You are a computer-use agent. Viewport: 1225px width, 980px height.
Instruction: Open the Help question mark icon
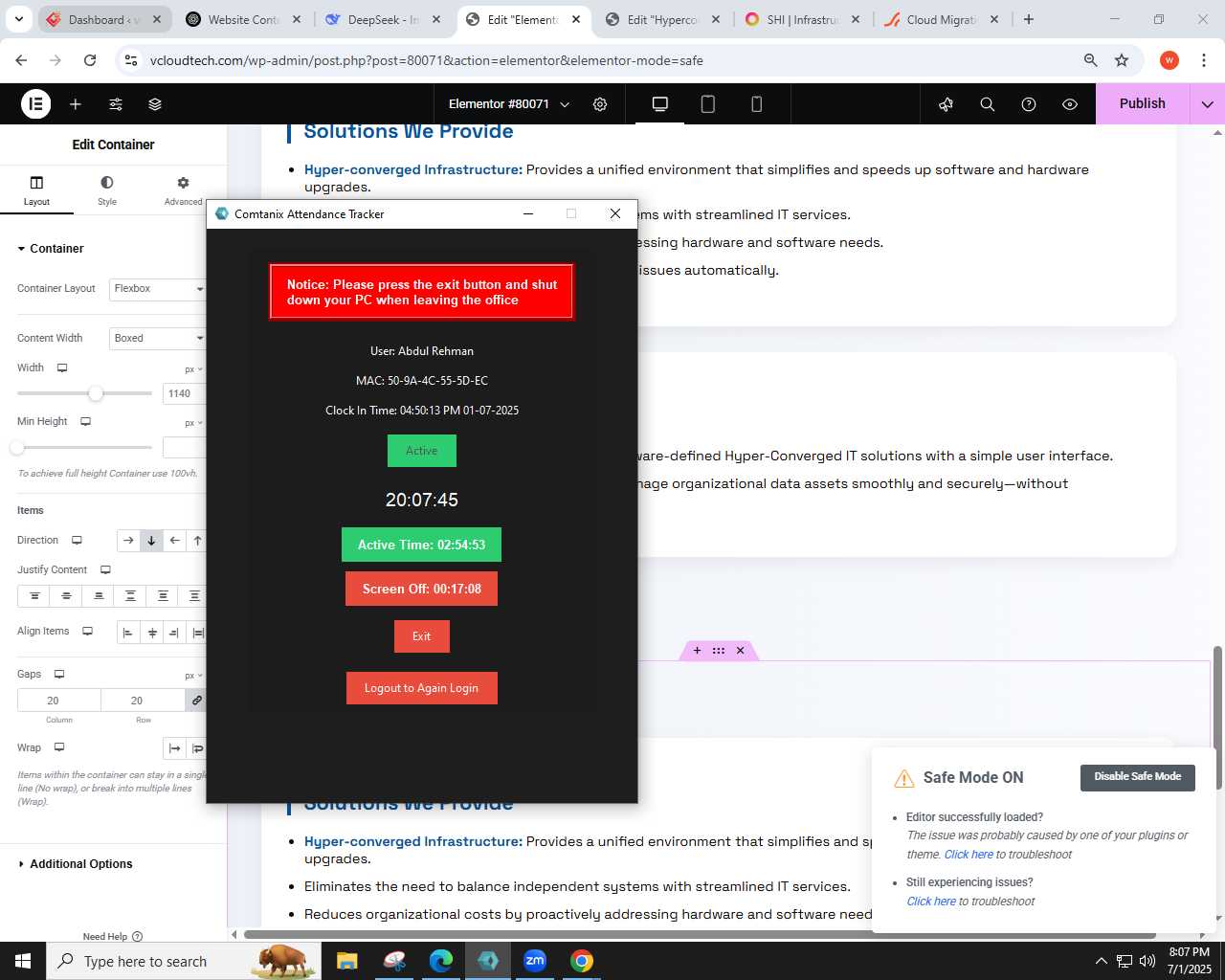pos(1029,104)
